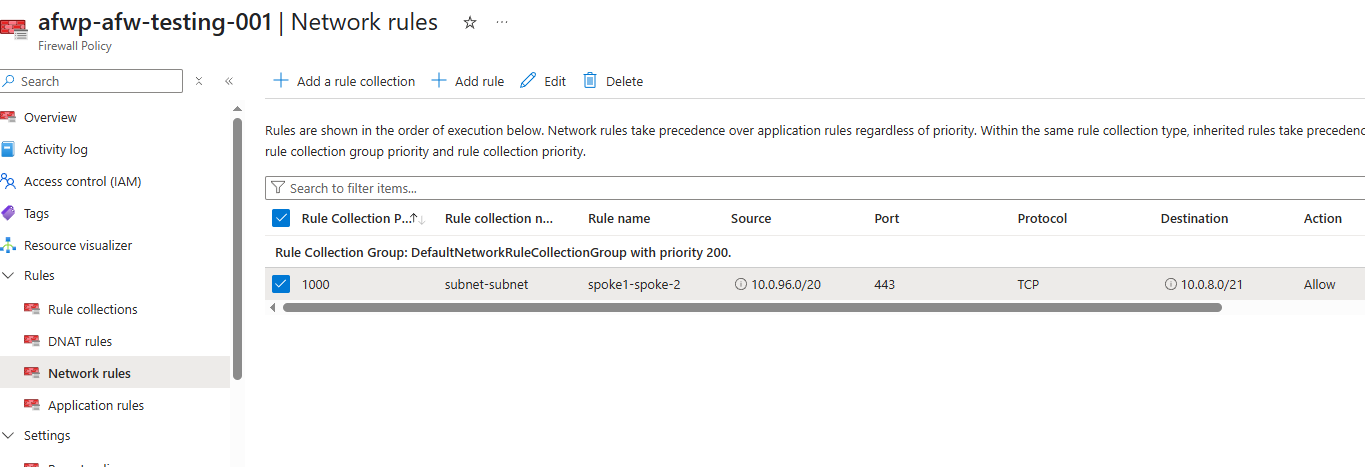Toggle the select-all checkbox in table header
Screen dimensions: 1365x467
point(281,218)
